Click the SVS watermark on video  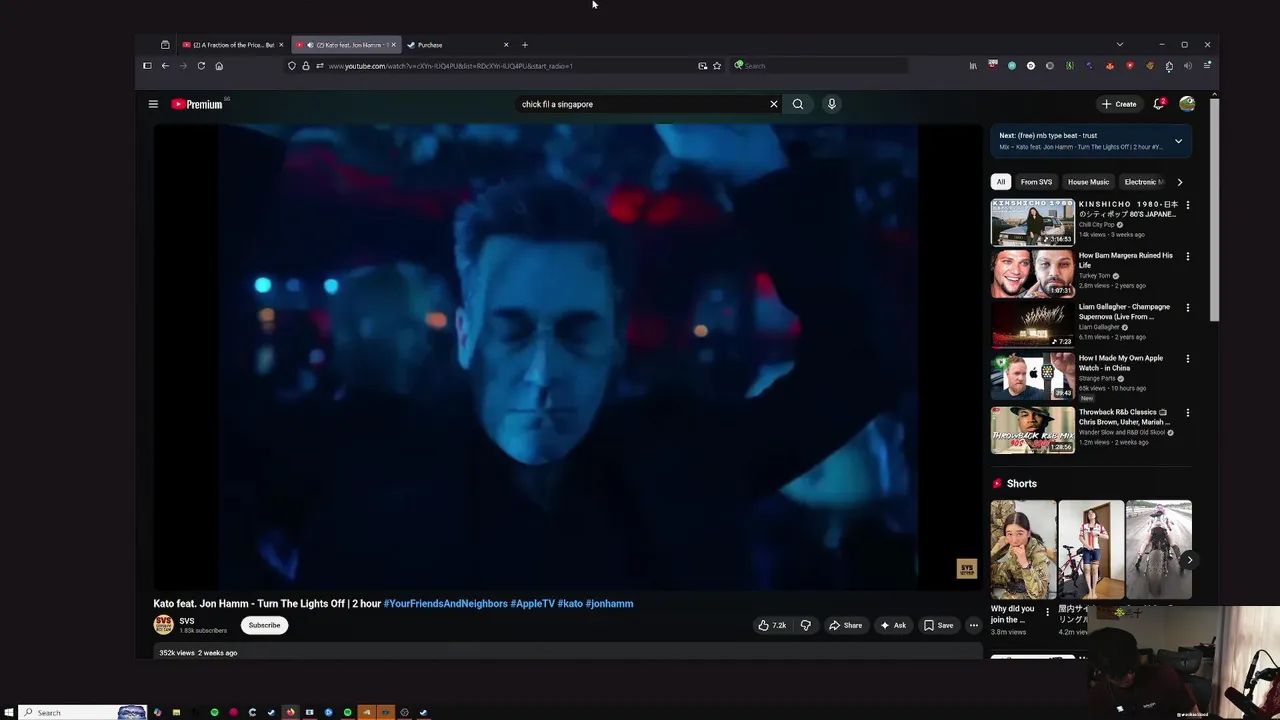[966, 569]
